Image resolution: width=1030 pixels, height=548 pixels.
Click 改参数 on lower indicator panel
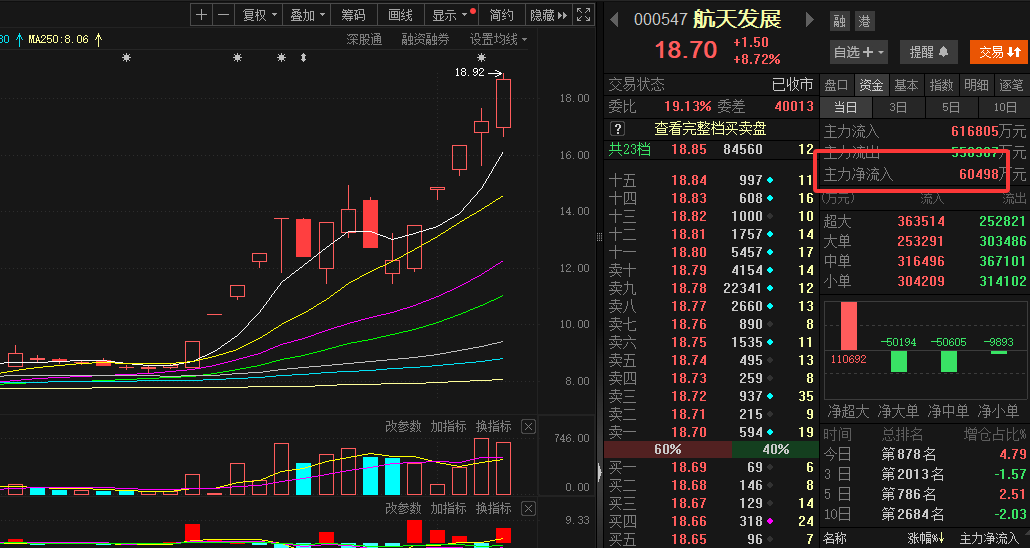click(403, 509)
